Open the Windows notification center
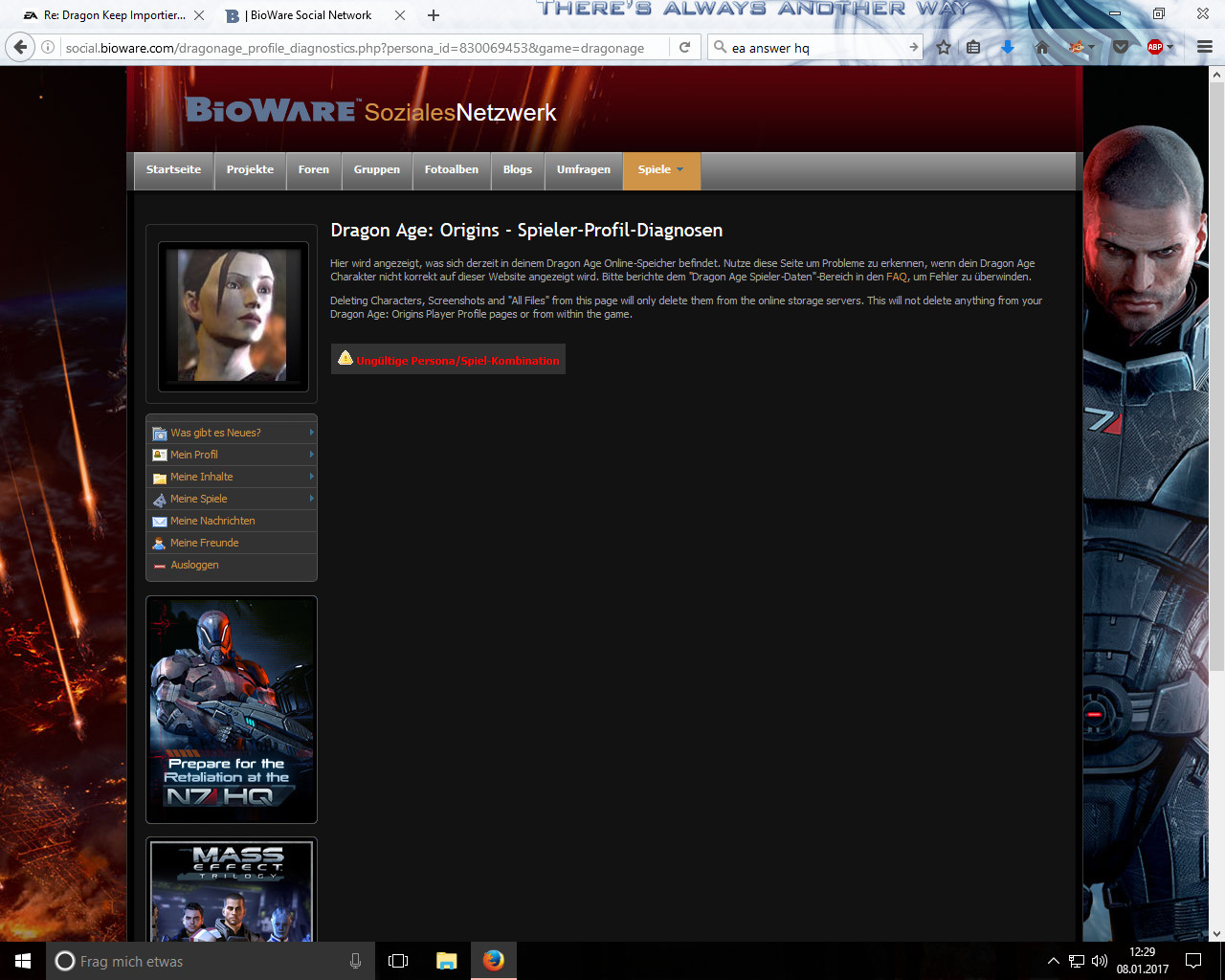Viewport: 1225px width, 980px height. (1193, 961)
